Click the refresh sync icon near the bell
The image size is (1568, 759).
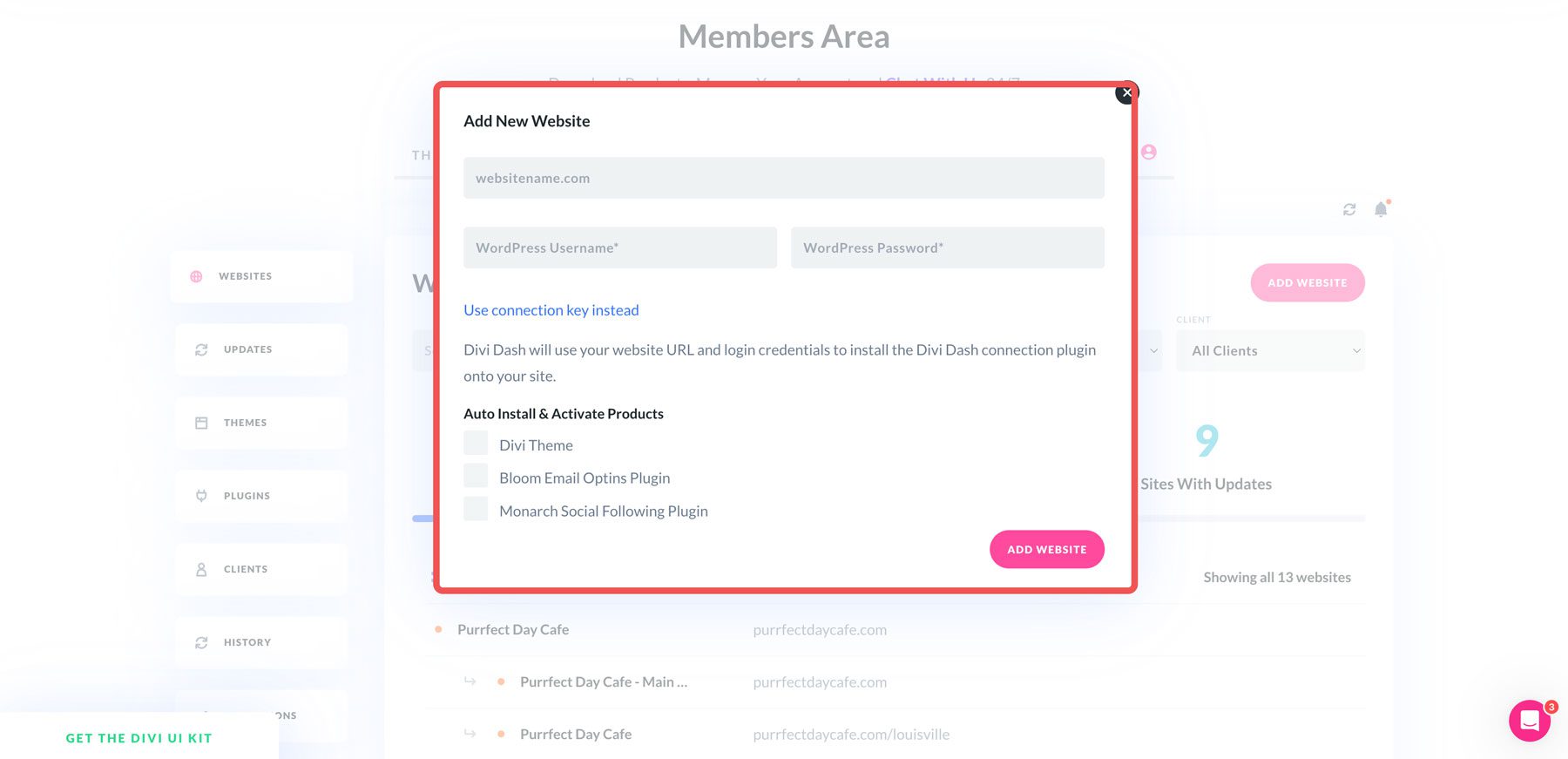(1349, 209)
